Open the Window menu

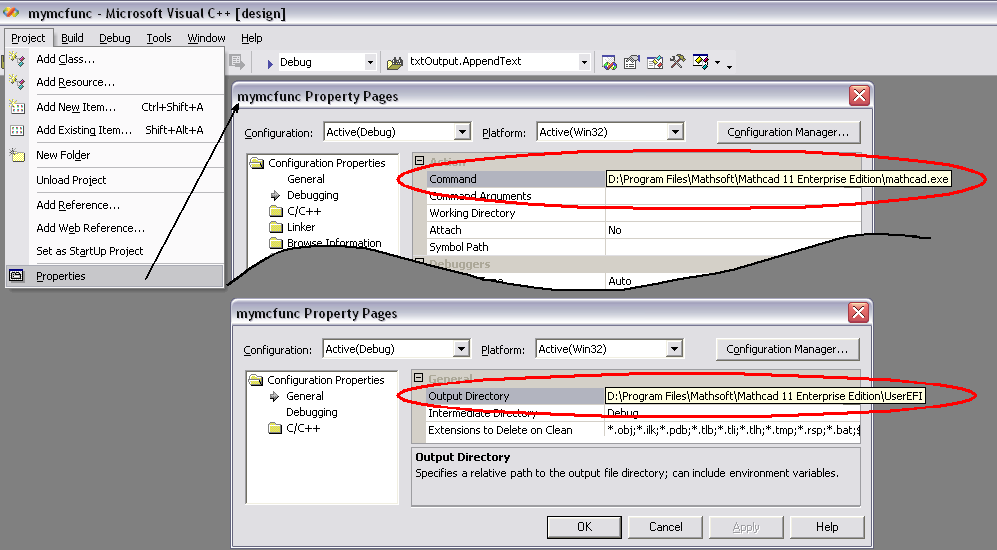click(206, 38)
